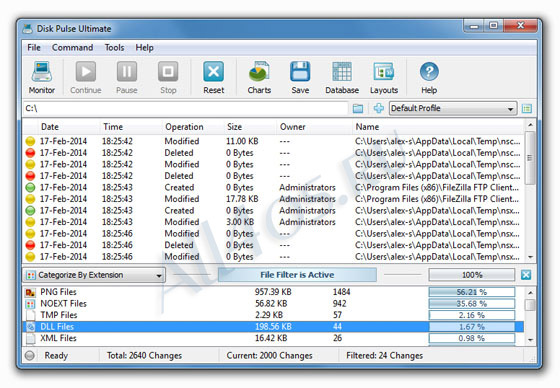Click the NOEXT Files 35.68 % bar

pos(472,304)
